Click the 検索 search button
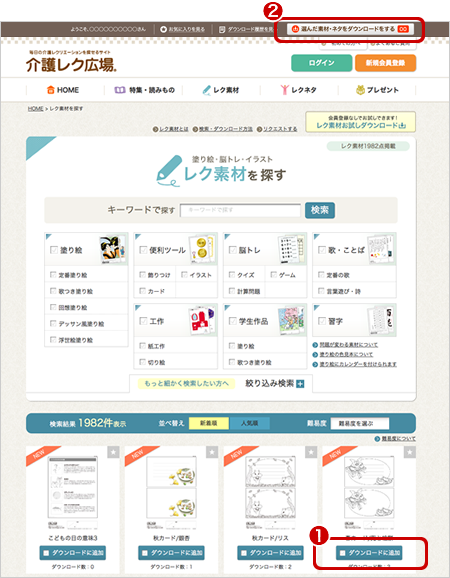Viewport: 450px width, 578px height. (320, 210)
